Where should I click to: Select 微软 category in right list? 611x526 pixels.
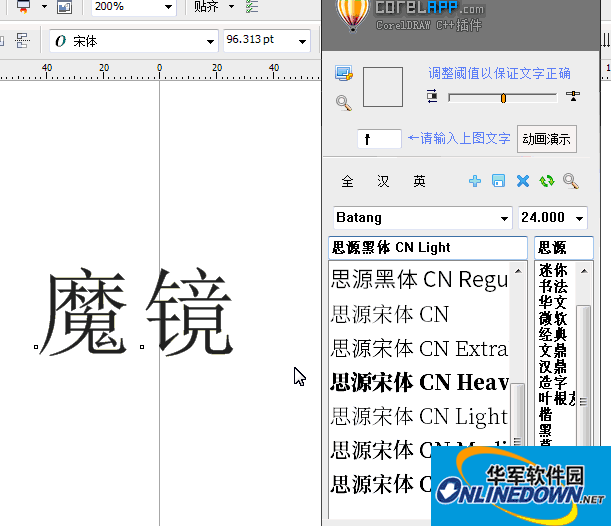(553, 318)
